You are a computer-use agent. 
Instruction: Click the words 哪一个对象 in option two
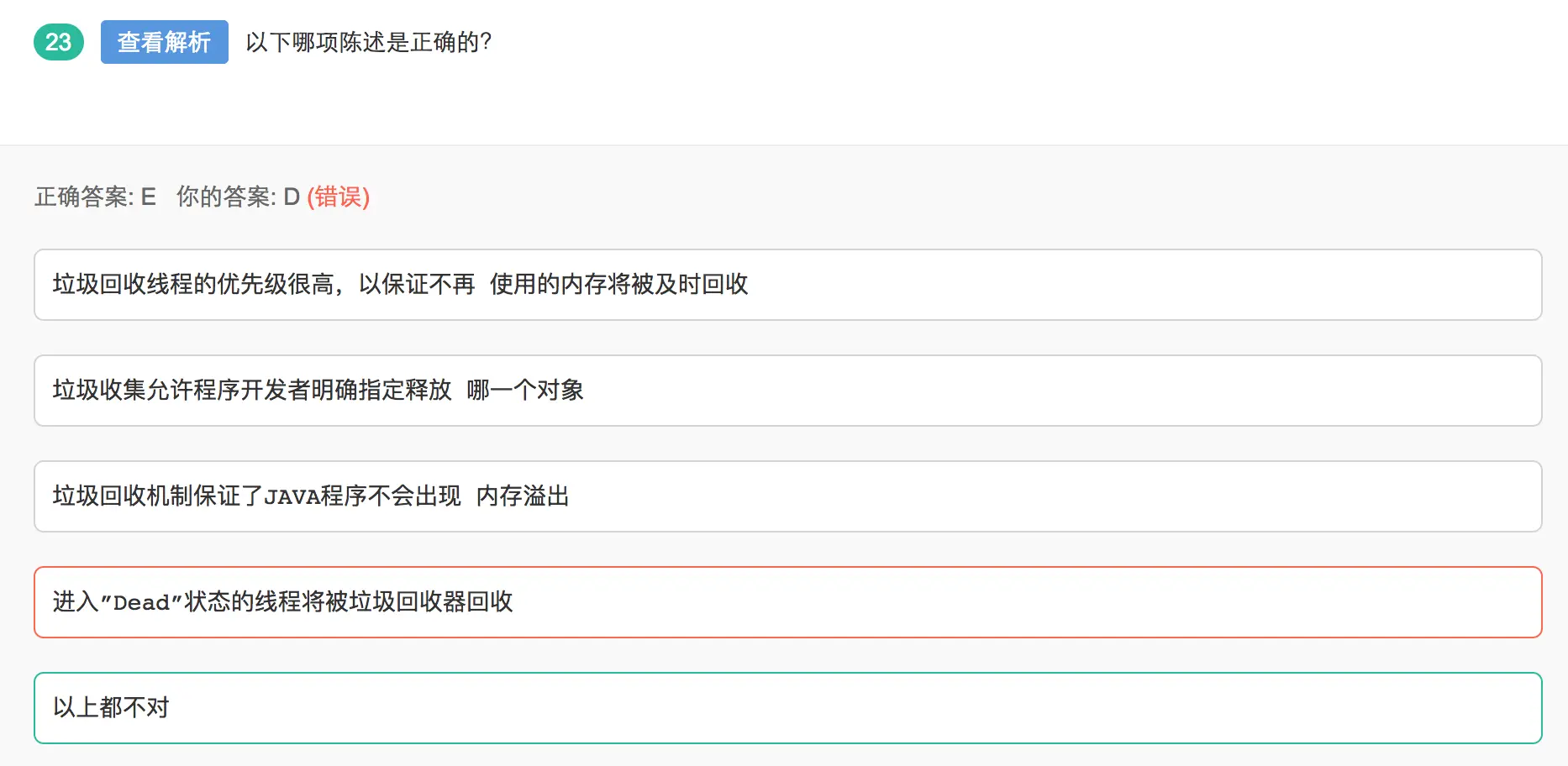[525, 391]
